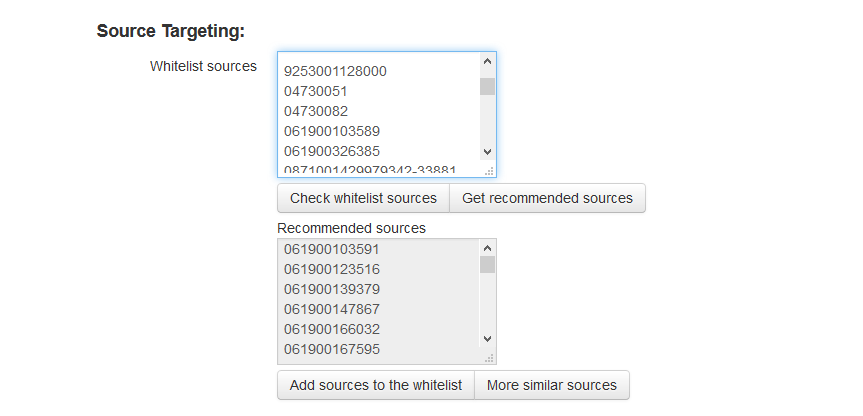
Task: Click whitelist entry 061900103589
Action: click(332, 131)
